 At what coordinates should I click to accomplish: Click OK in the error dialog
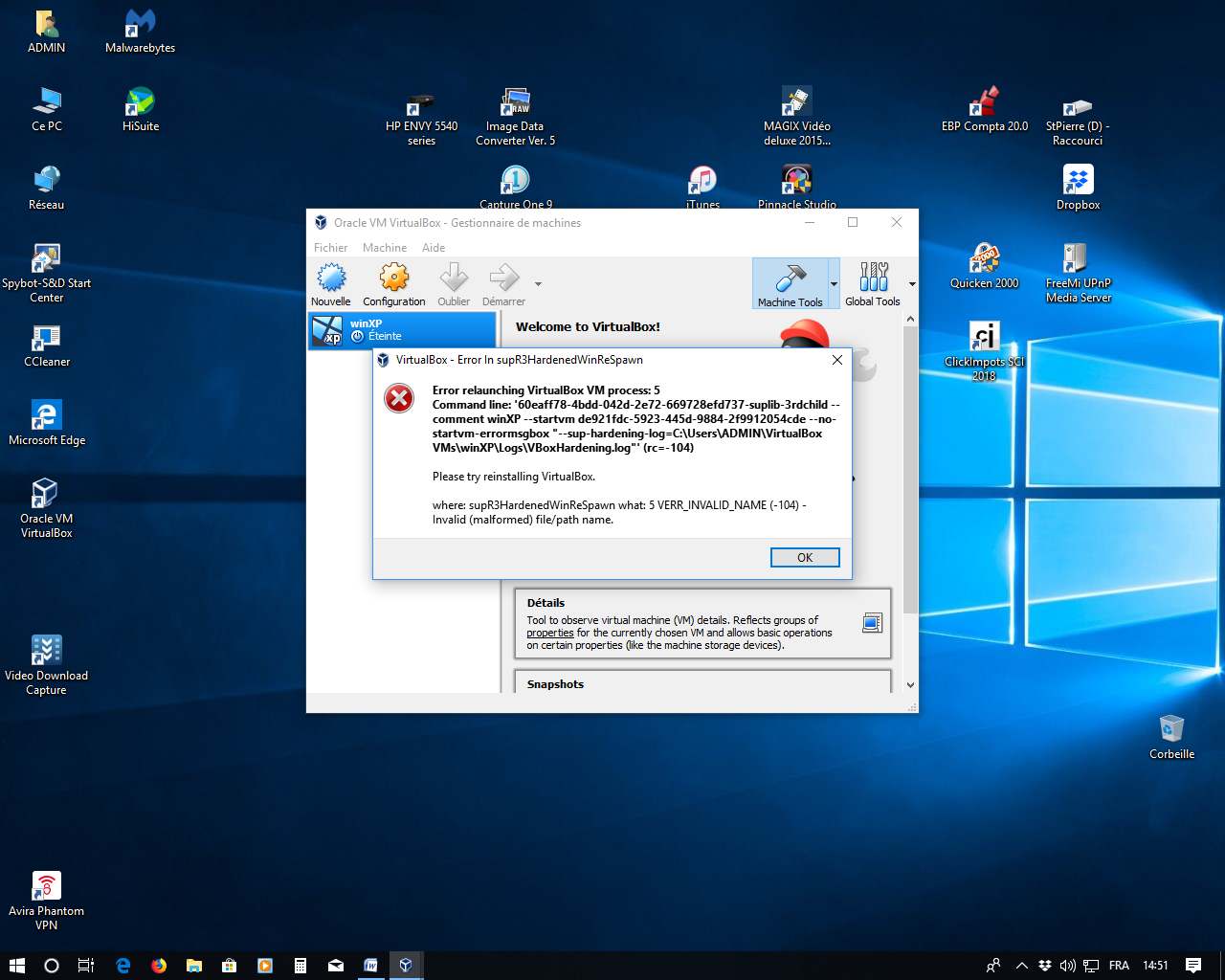pos(805,557)
